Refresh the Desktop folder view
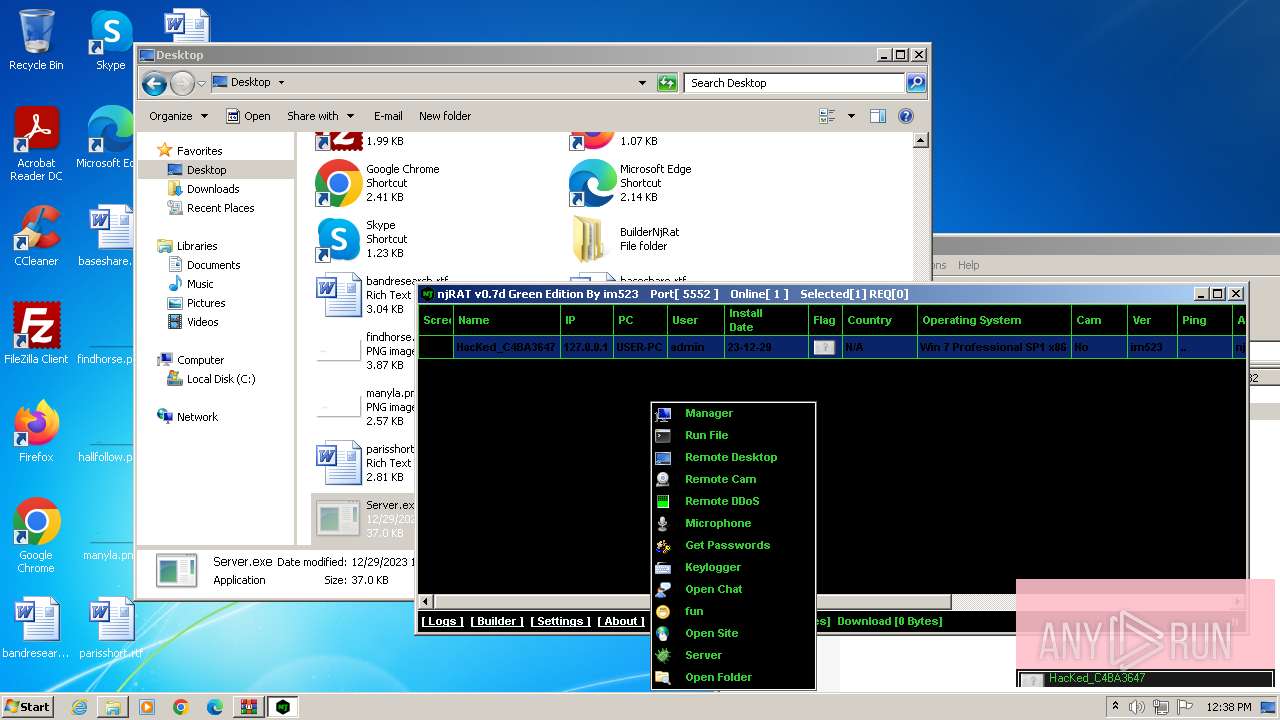Image resolution: width=1280 pixels, height=720 pixels. [x=667, y=83]
